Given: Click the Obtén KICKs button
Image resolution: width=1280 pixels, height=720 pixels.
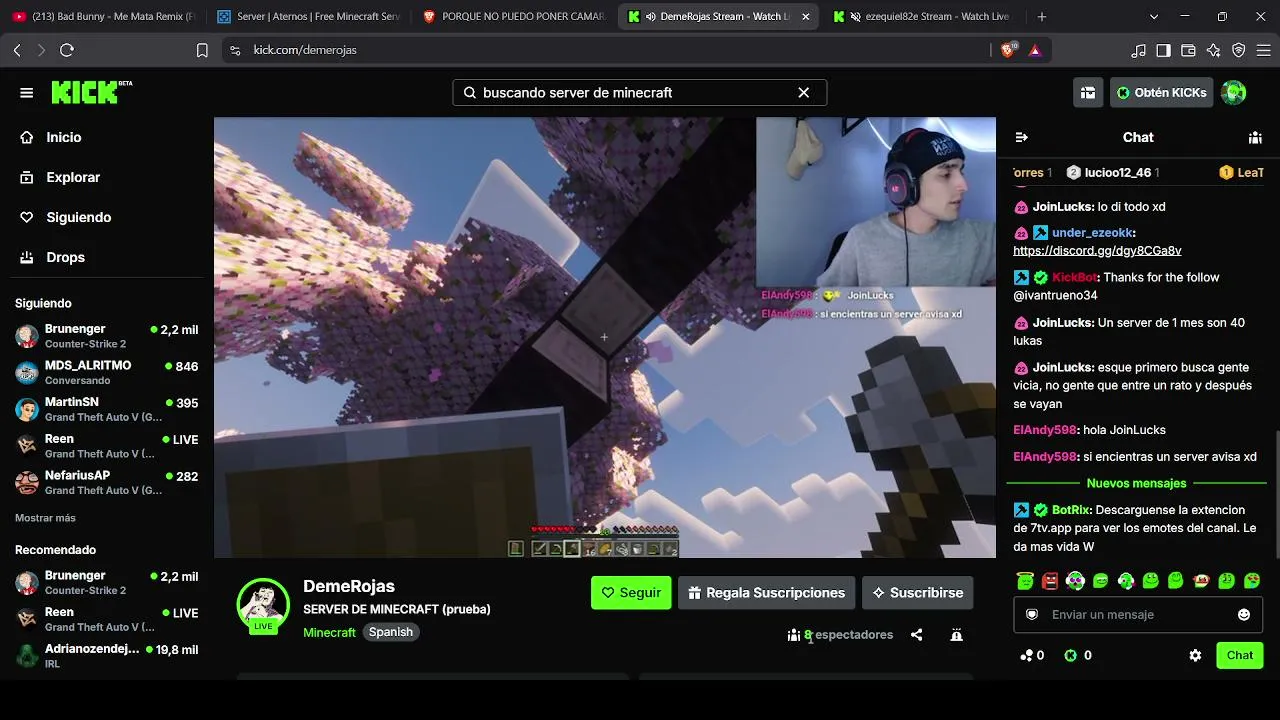Looking at the screenshot, I should [1161, 92].
